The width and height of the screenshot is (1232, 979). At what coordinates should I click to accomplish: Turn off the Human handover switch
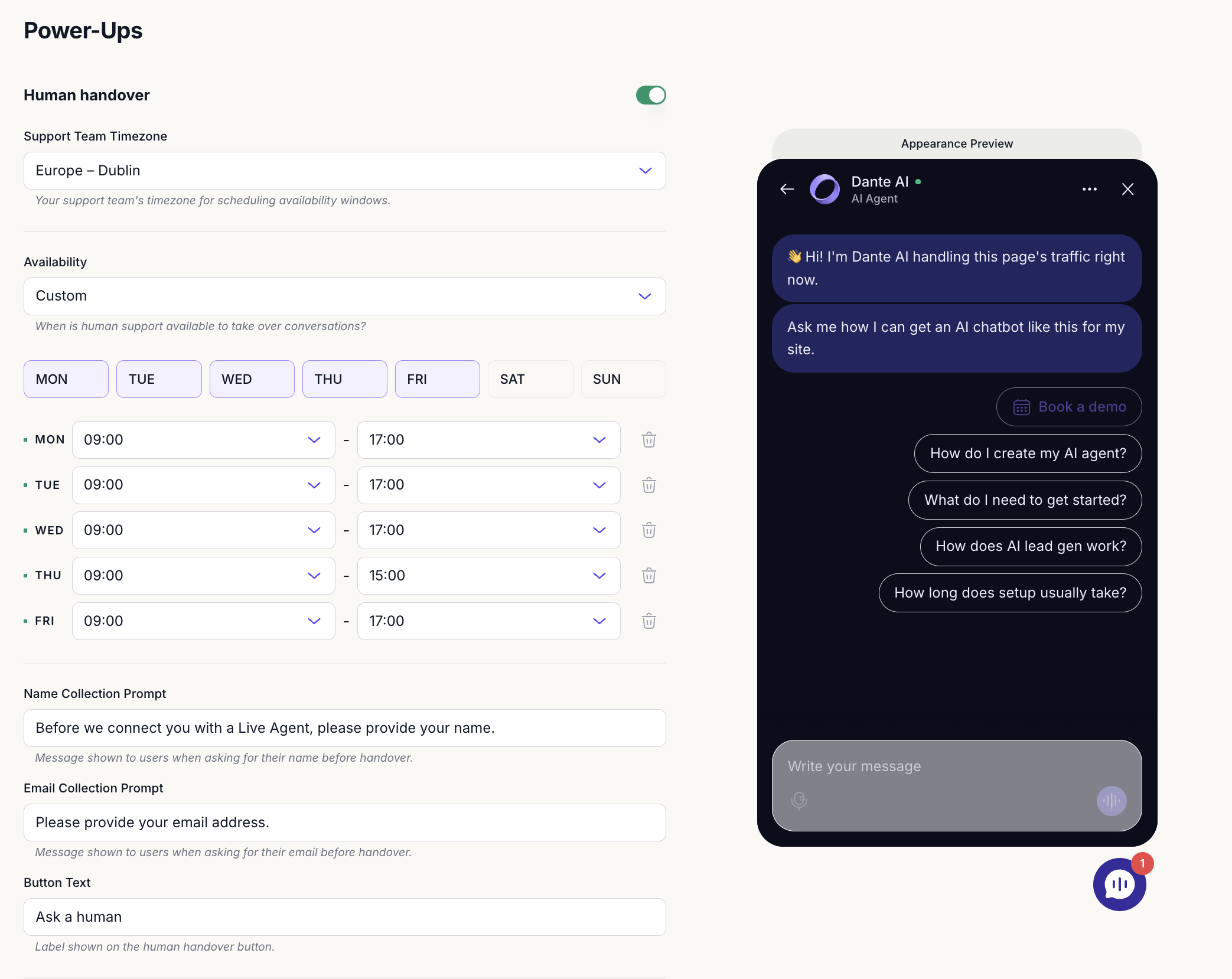[x=650, y=95]
